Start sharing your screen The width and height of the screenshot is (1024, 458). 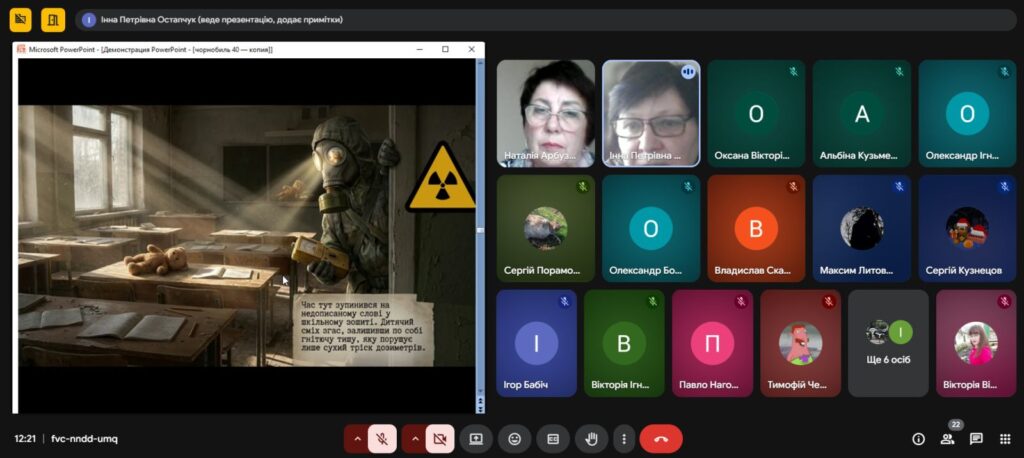point(476,438)
